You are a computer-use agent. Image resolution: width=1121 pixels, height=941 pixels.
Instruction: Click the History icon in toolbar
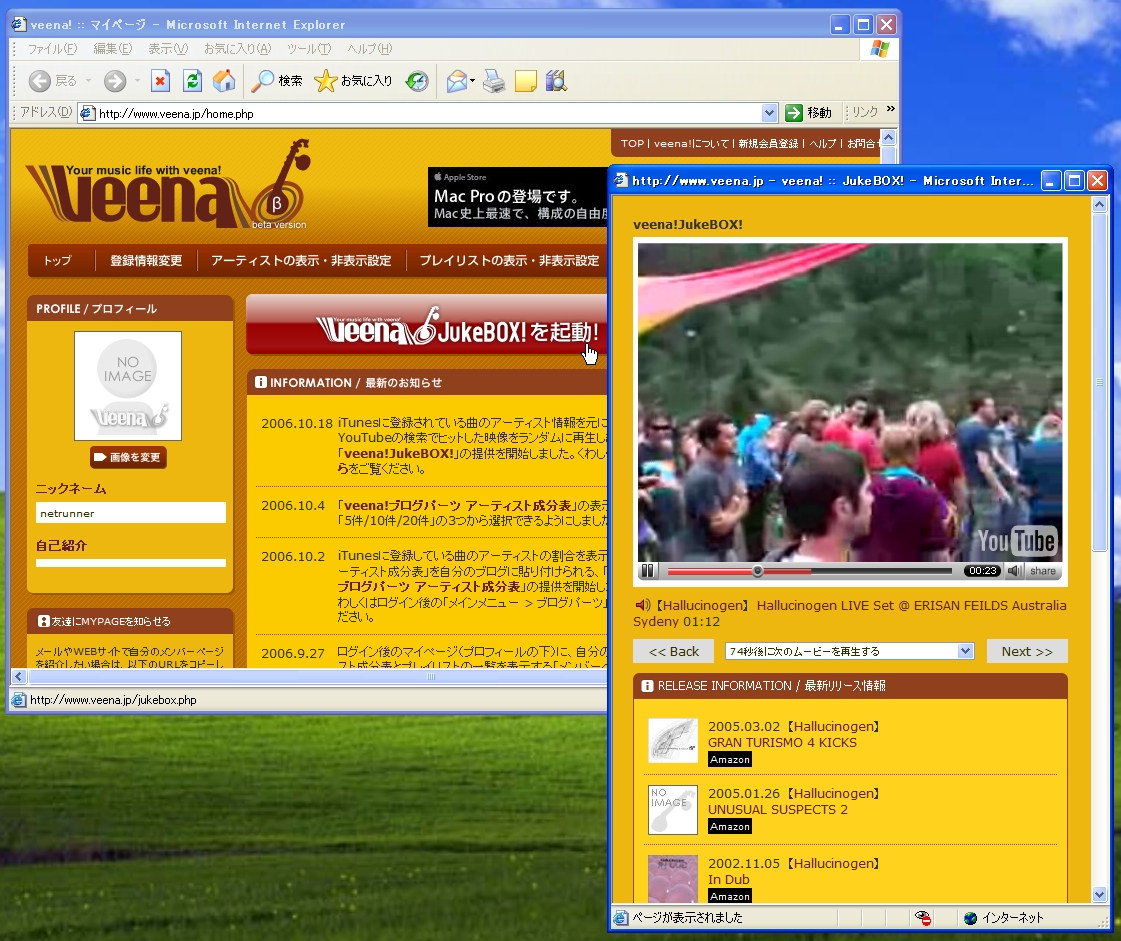pyautogui.click(x=417, y=81)
